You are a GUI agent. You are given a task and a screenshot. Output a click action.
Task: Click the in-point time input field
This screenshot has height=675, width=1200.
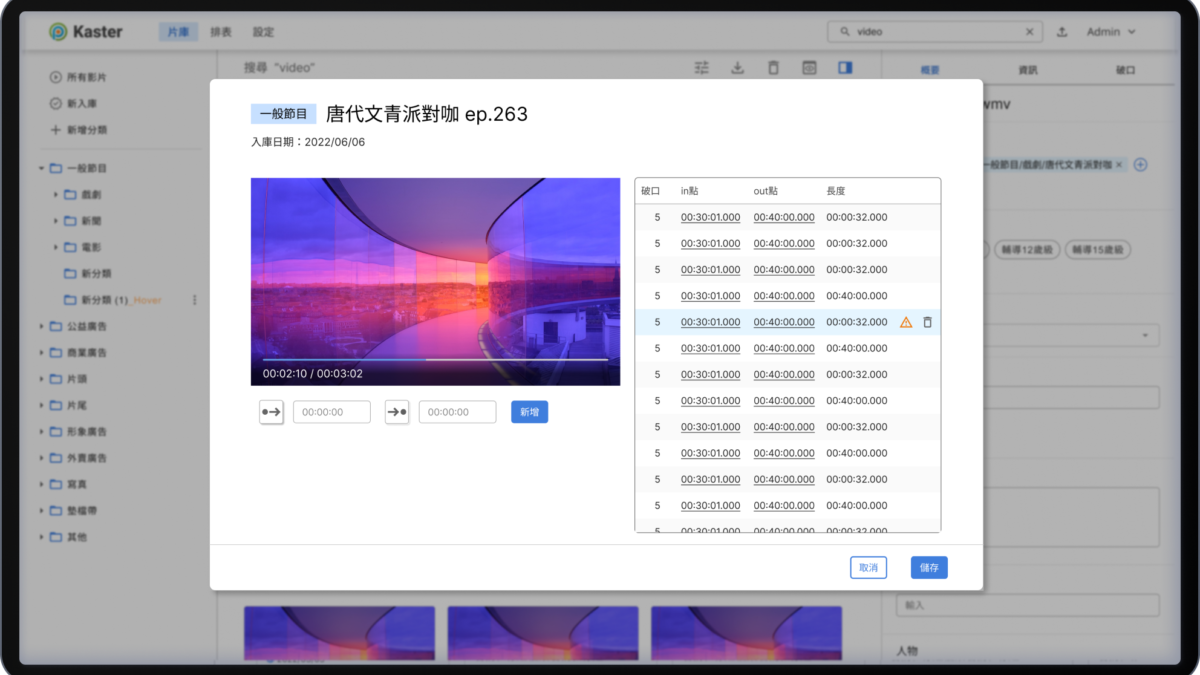tap(332, 412)
